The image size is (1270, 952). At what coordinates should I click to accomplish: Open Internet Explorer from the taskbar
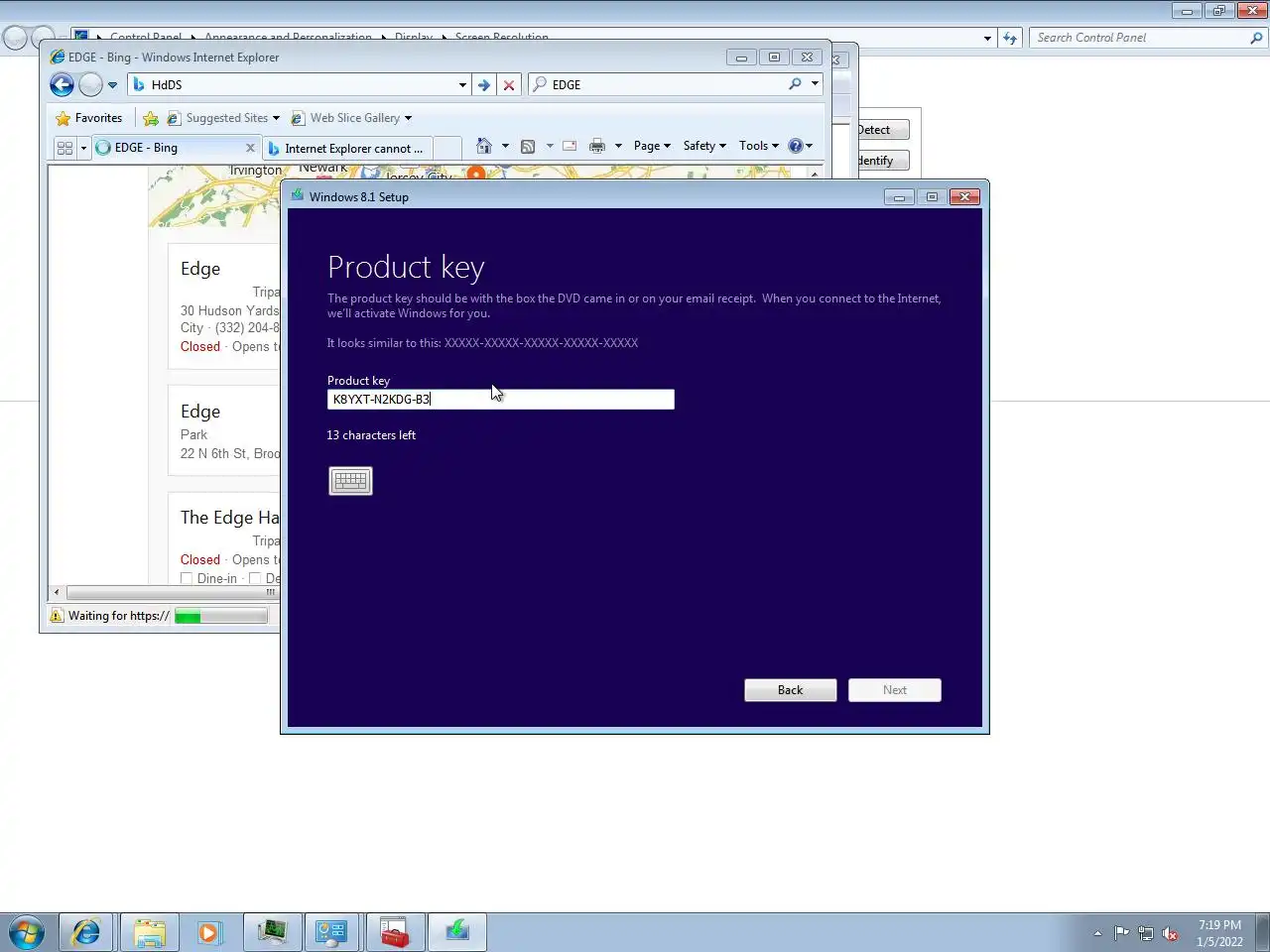[86, 932]
